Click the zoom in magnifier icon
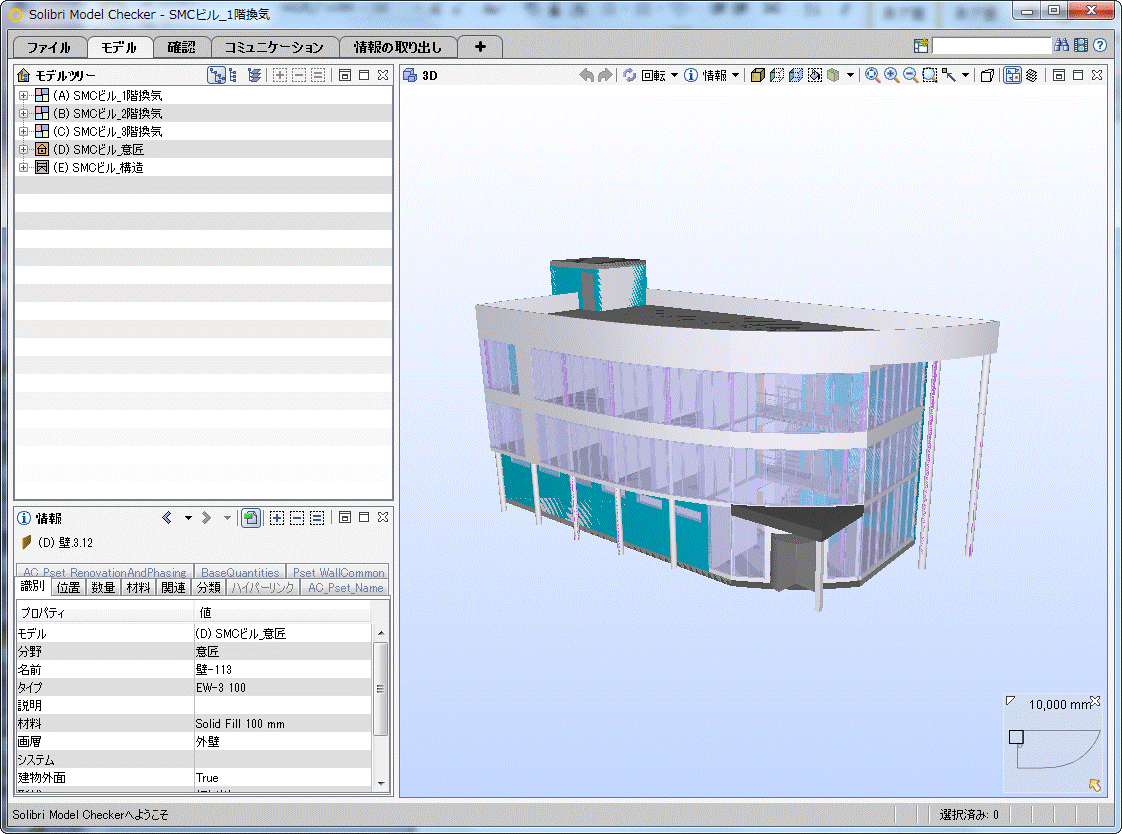 point(892,75)
